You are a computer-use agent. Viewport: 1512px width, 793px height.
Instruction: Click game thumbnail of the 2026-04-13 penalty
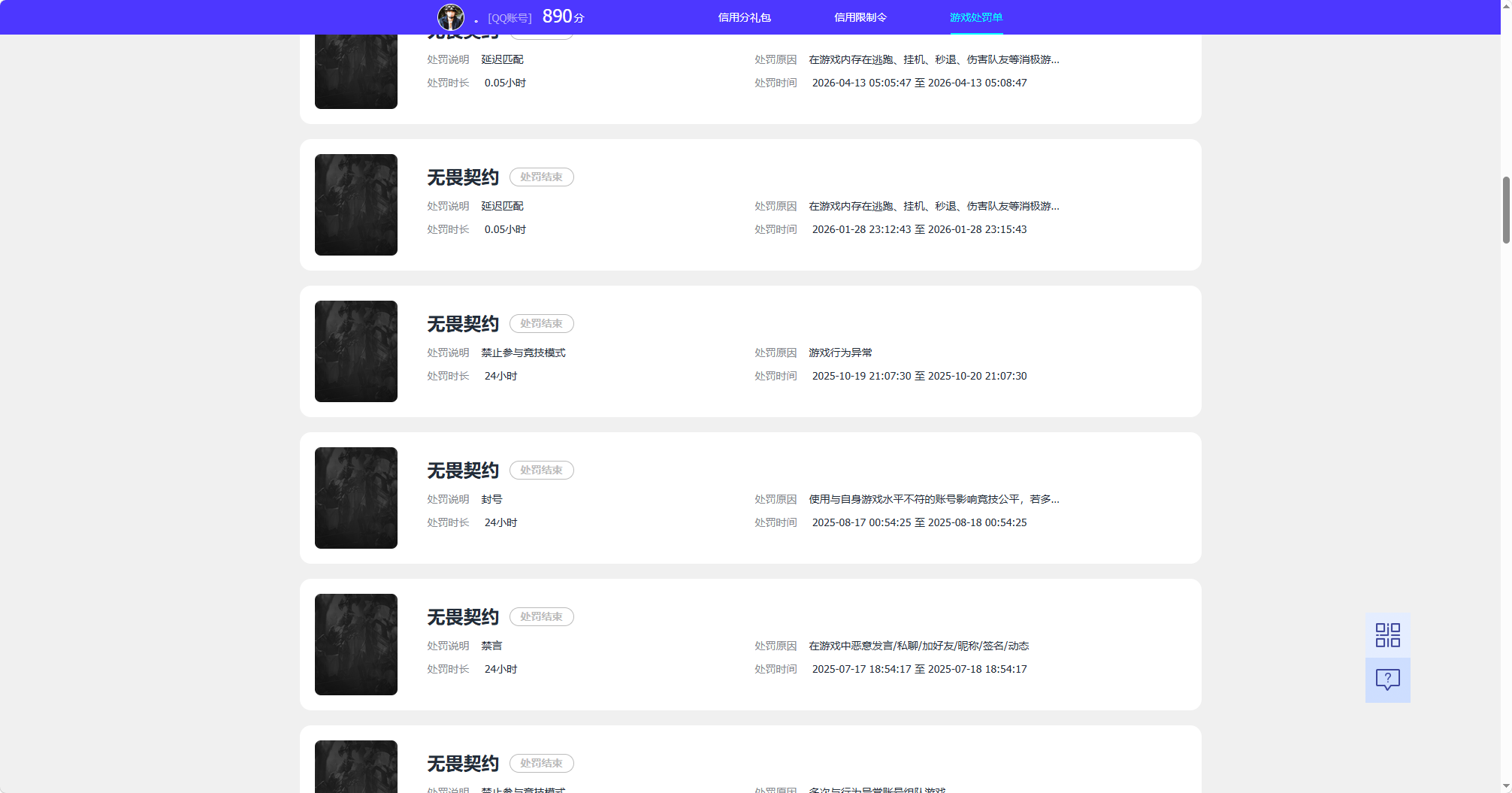click(356, 71)
